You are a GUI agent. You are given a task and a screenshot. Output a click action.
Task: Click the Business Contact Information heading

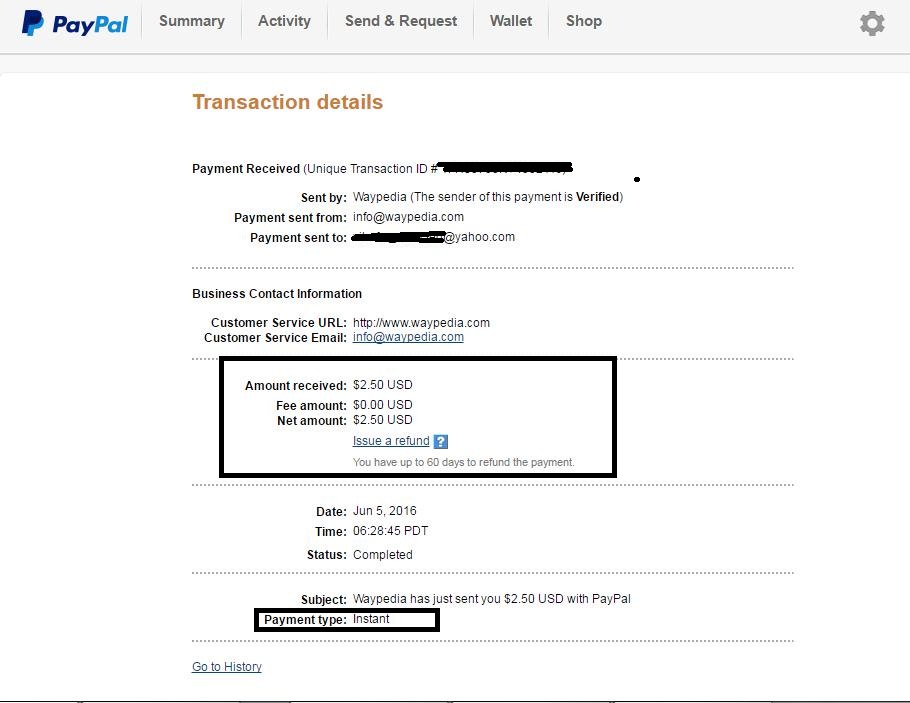tap(277, 294)
